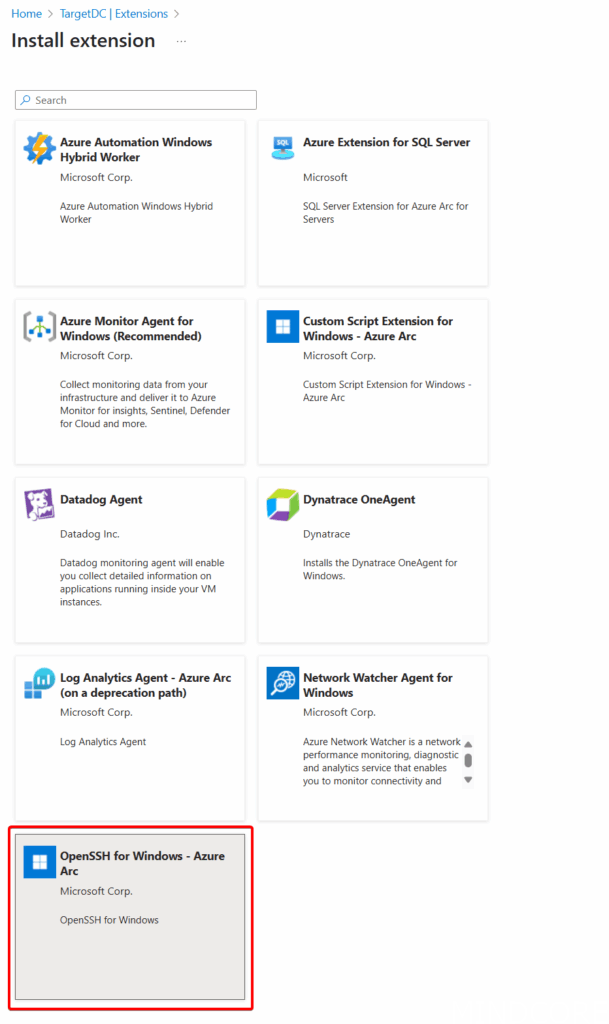The height and width of the screenshot is (1024, 609).
Task: Click Microsoft Corp. under Azure Monitor Agent
Action: tap(96, 356)
